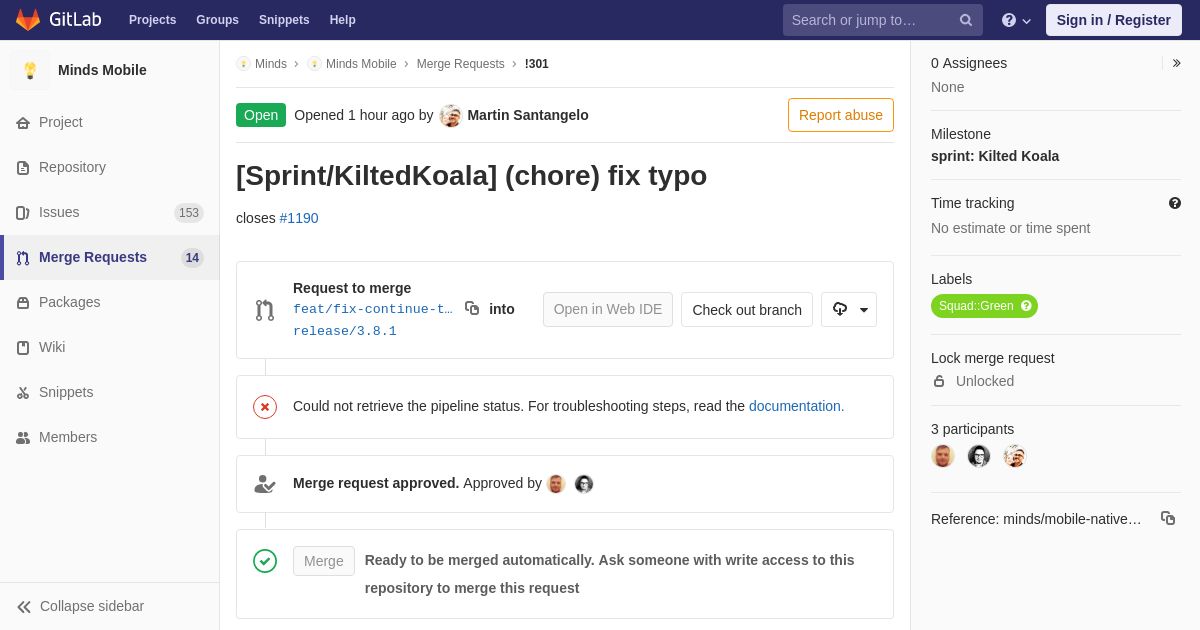Open Repository in sidebar
1200x630 pixels.
point(110,167)
